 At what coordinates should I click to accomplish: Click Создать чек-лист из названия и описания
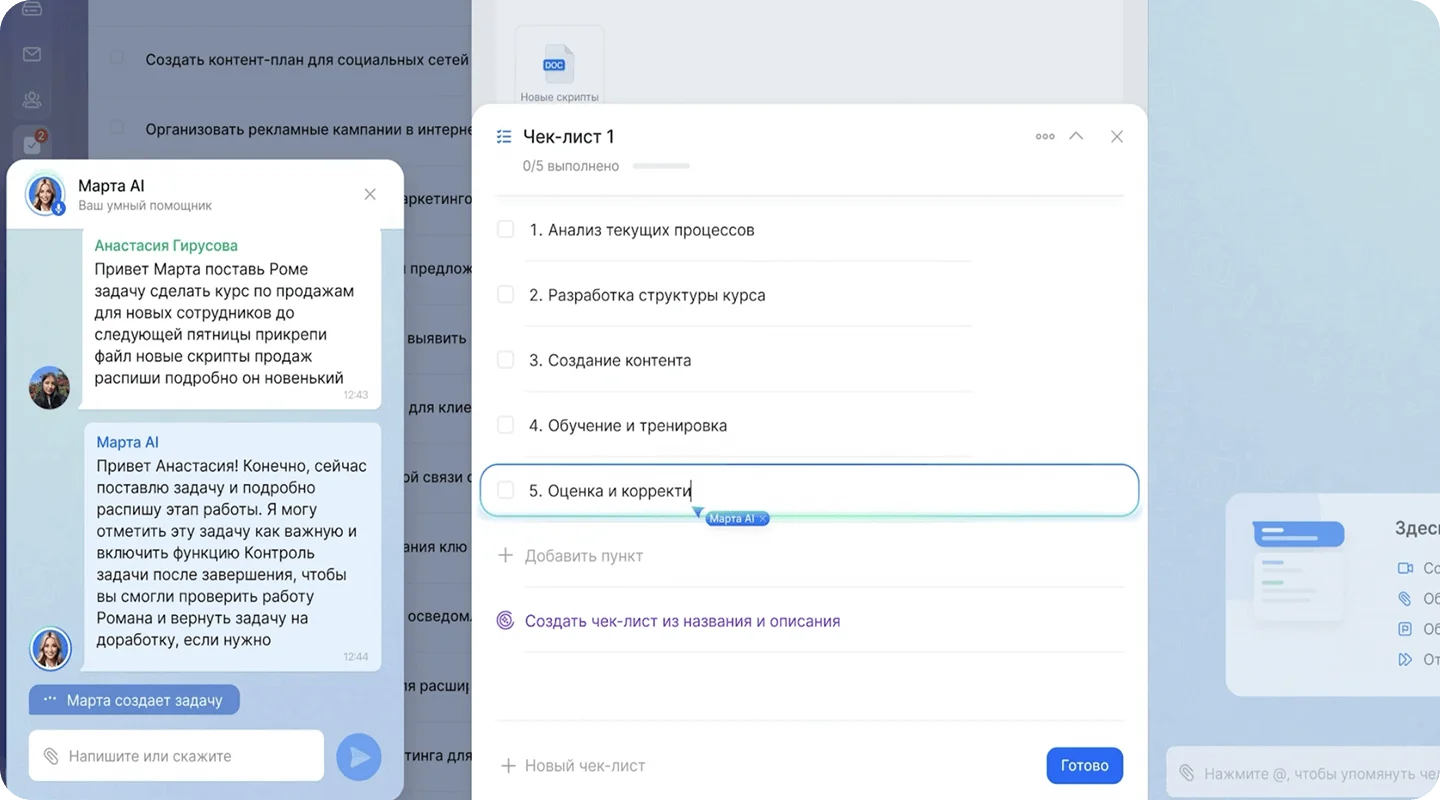682,621
